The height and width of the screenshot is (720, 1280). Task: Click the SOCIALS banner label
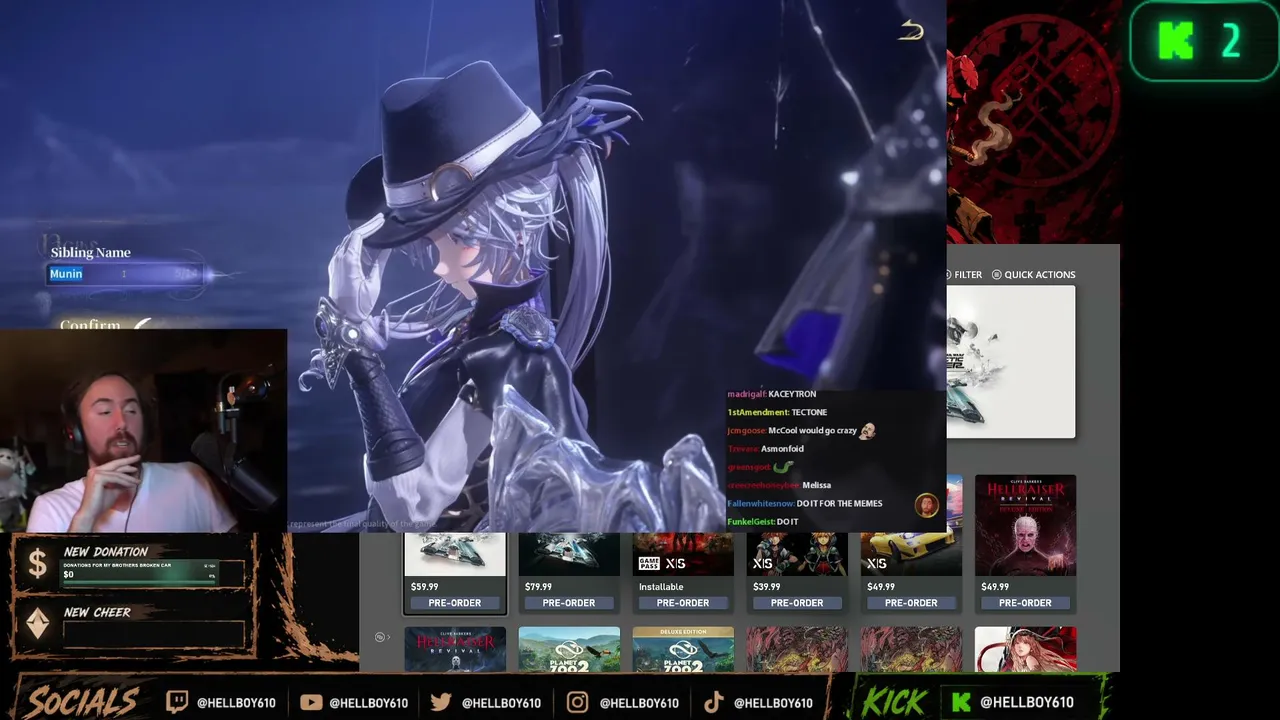82,701
